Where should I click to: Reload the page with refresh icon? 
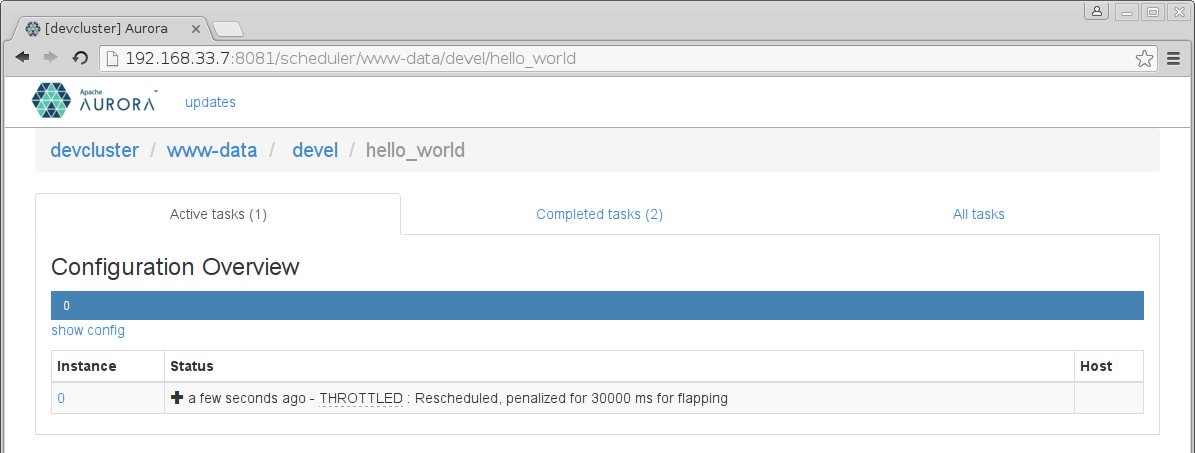pos(81,58)
